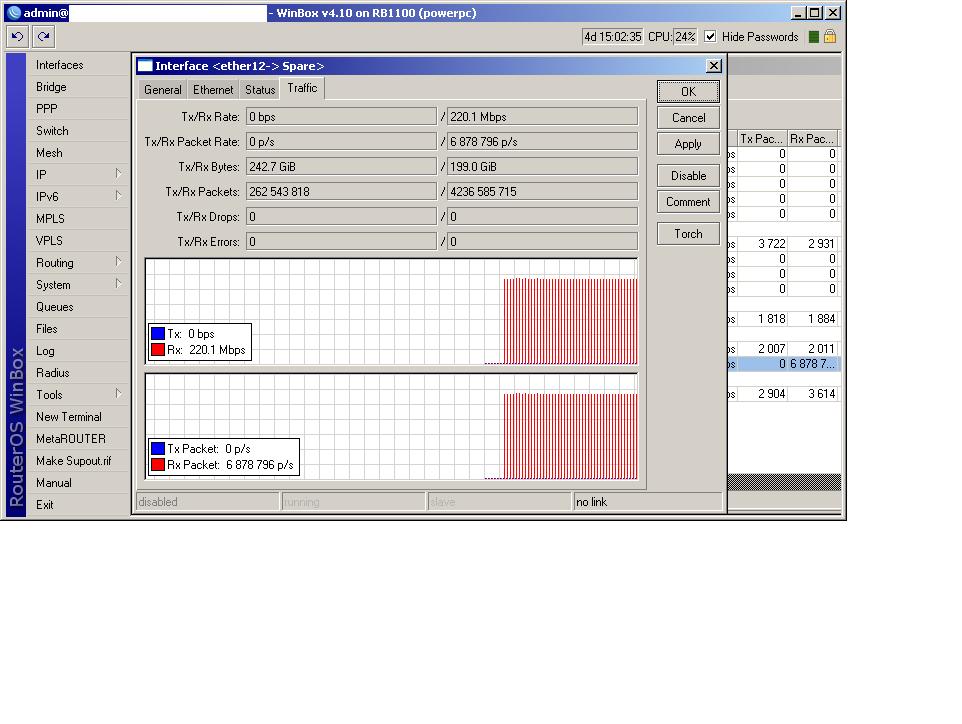The height and width of the screenshot is (724, 962).
Task: Click the Rx Bytes field 199.0 GiB
Action: pyautogui.click(x=542, y=166)
